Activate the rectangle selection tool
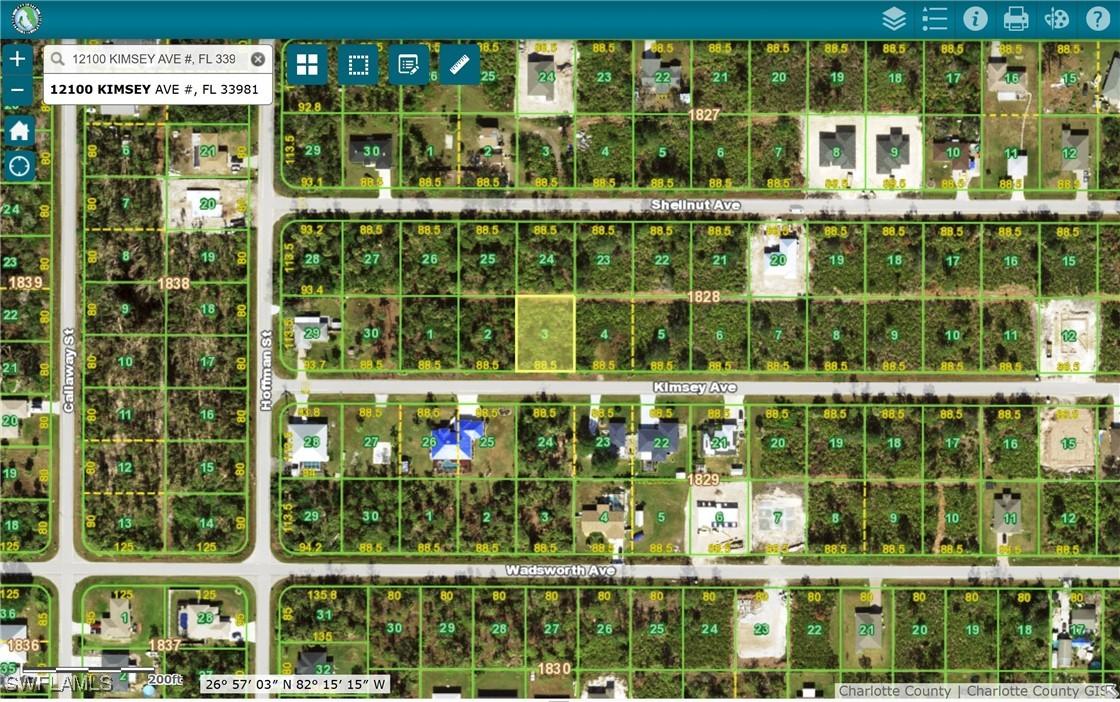1120x702 pixels. [360, 63]
